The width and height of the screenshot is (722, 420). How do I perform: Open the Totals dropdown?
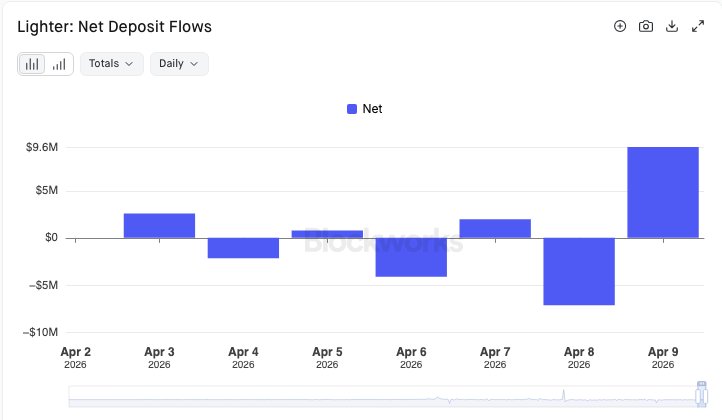[x=111, y=64]
